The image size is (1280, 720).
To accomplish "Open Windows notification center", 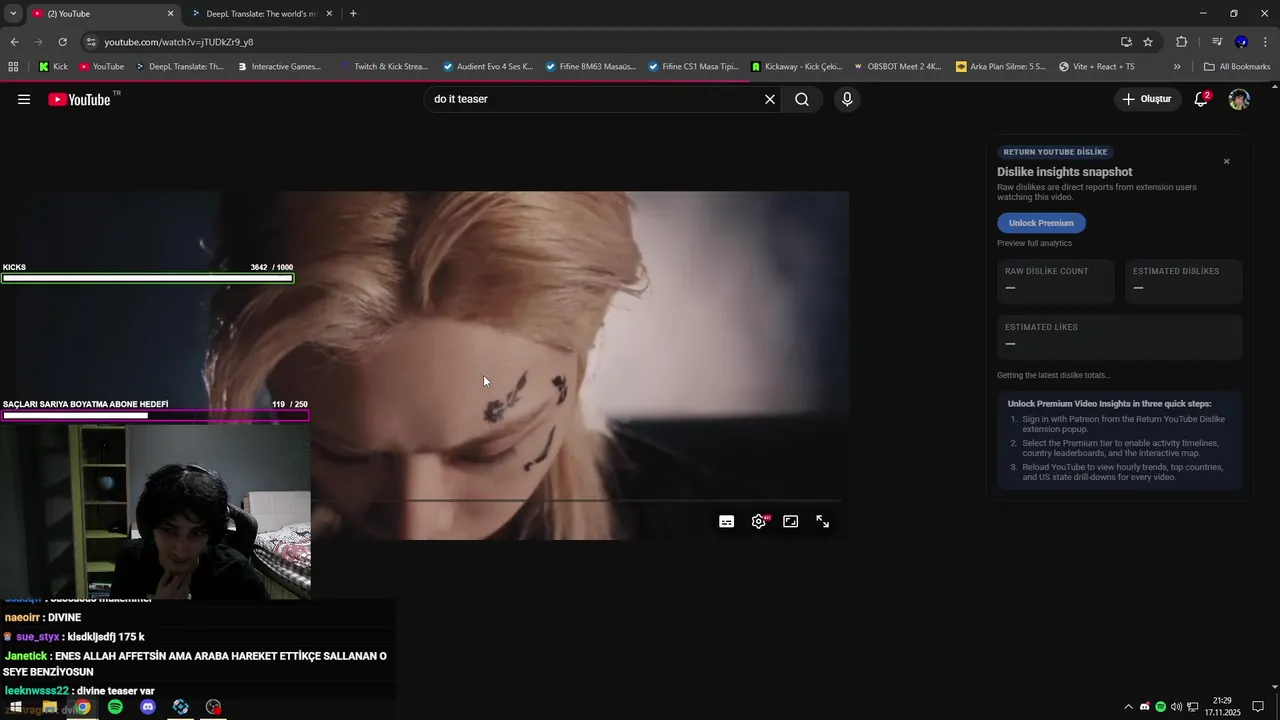I will tap(1259, 707).
